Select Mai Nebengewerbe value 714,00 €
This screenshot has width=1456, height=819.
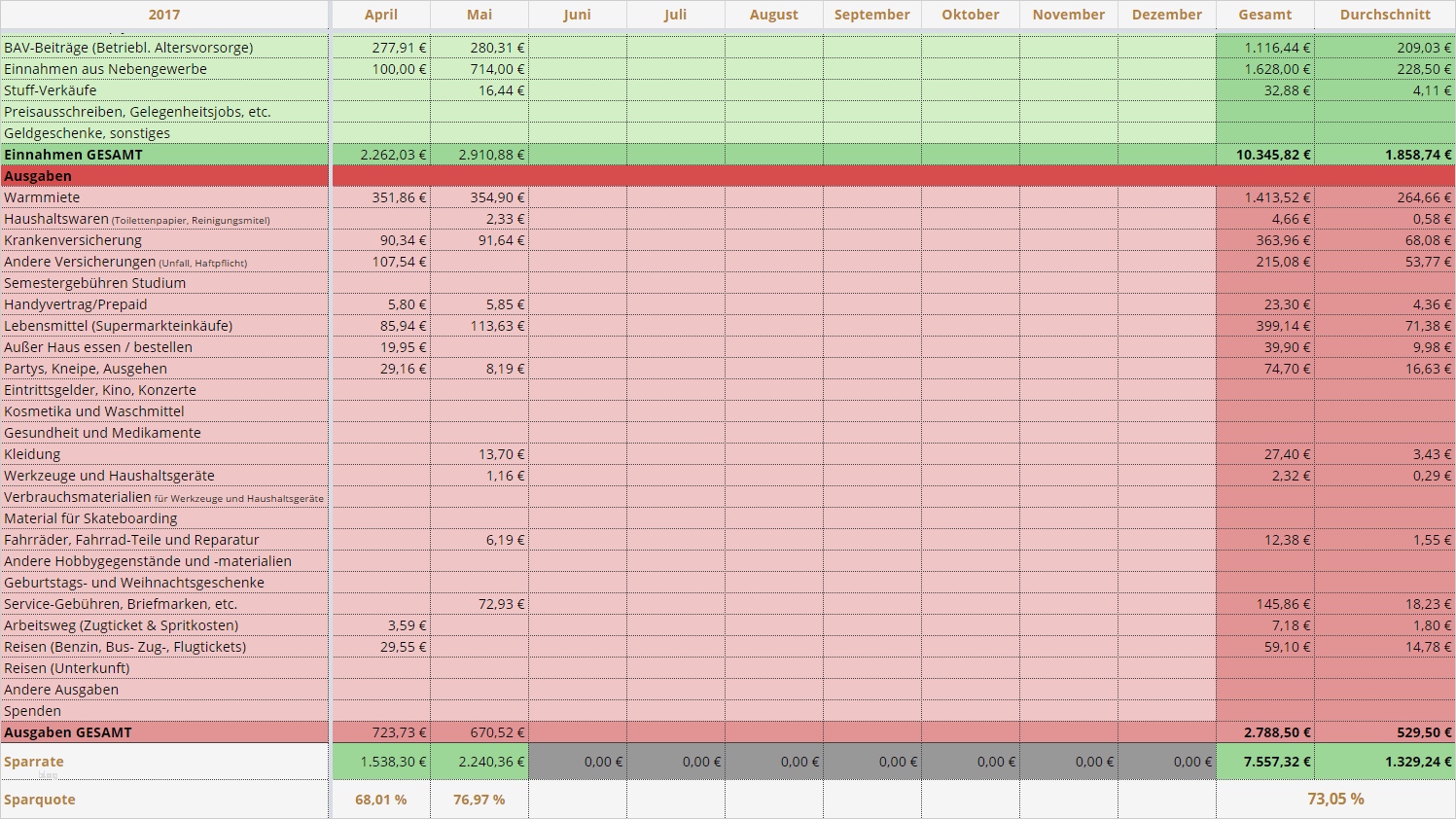[x=497, y=69]
